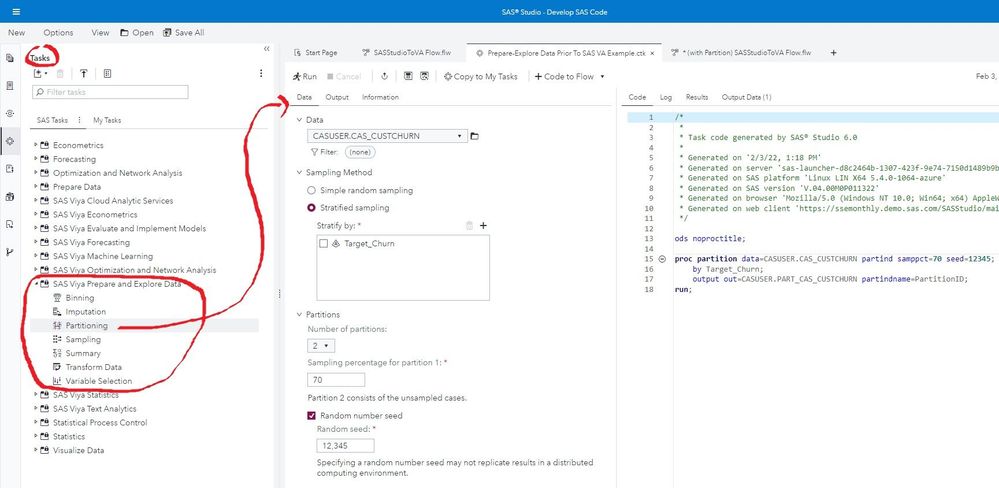
Task: Click the Copy to My Tasks gear button
Action: [481, 76]
